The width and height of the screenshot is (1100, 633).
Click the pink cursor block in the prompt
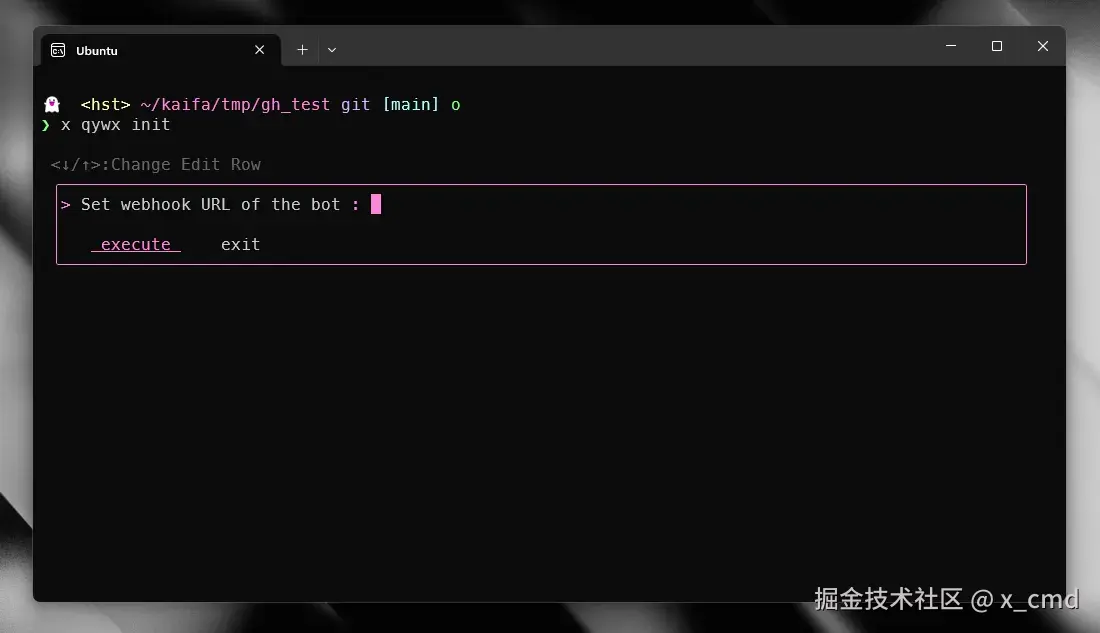pyautogui.click(x=376, y=204)
